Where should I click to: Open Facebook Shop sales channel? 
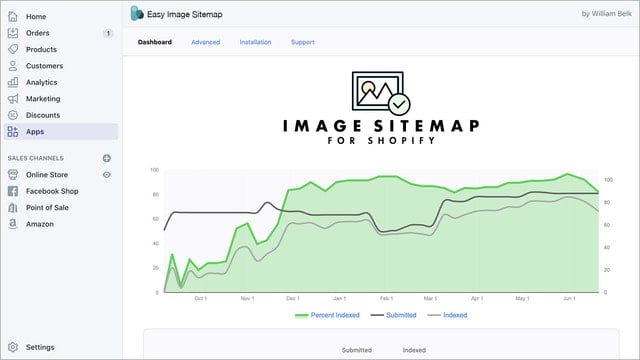click(52, 191)
